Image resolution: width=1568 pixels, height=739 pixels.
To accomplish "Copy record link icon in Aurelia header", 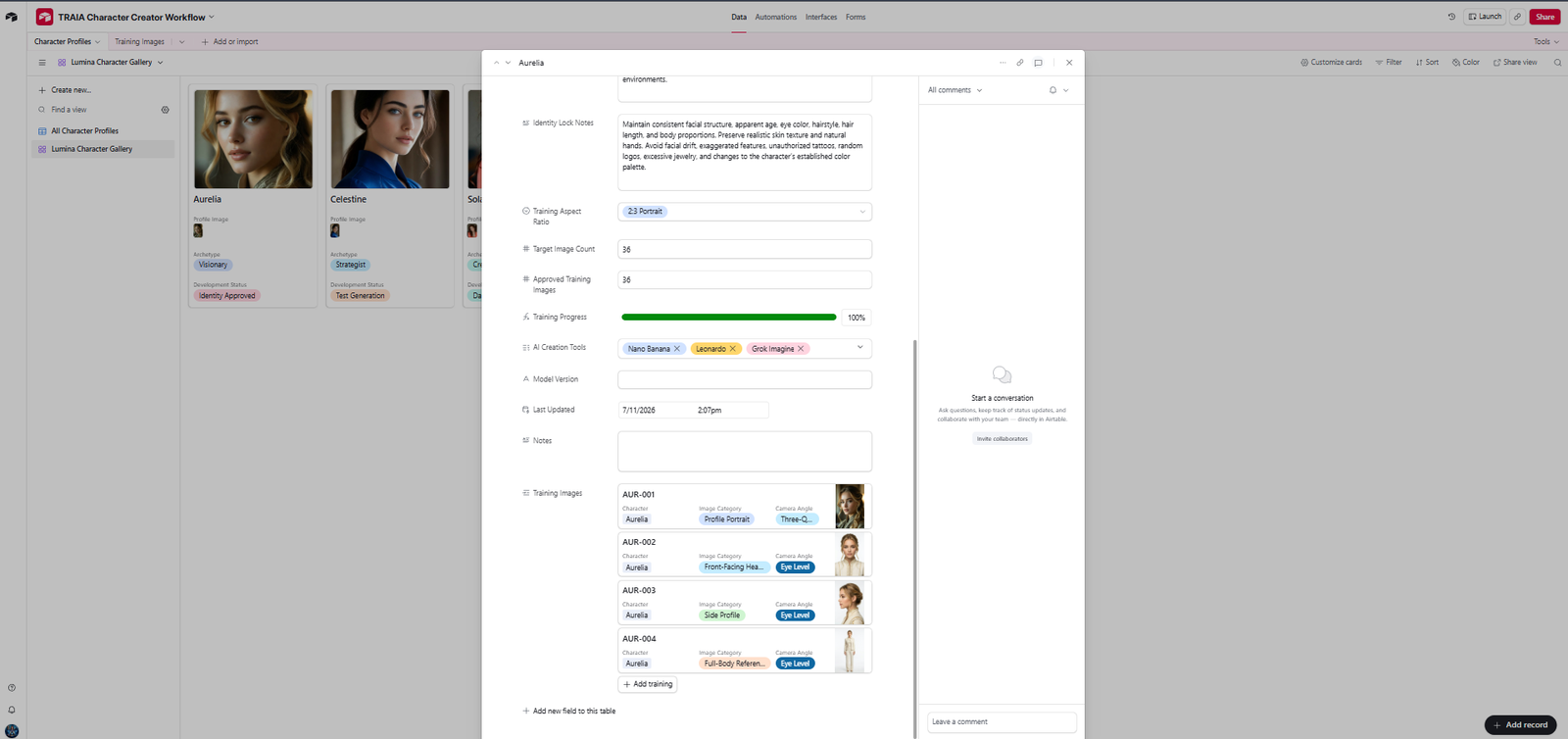I will [x=1020, y=63].
